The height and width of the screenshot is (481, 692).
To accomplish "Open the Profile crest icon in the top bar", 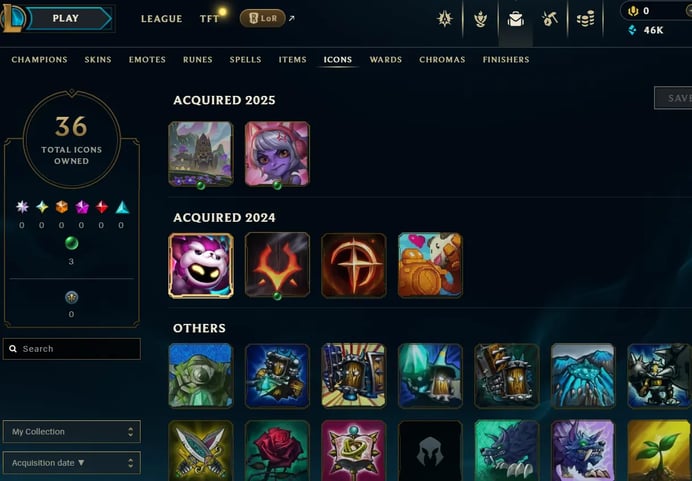I will pos(445,19).
